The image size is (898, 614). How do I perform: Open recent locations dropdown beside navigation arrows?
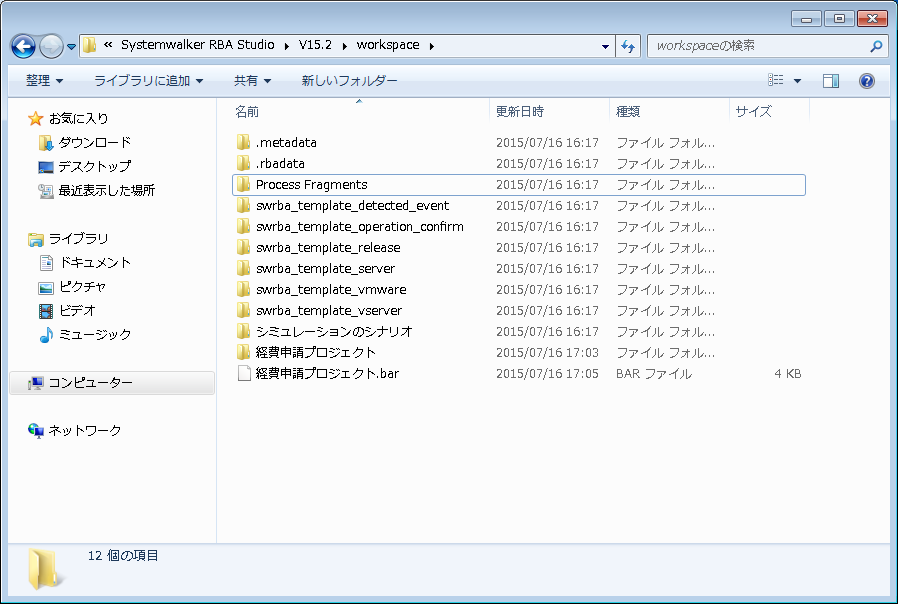click(x=71, y=46)
